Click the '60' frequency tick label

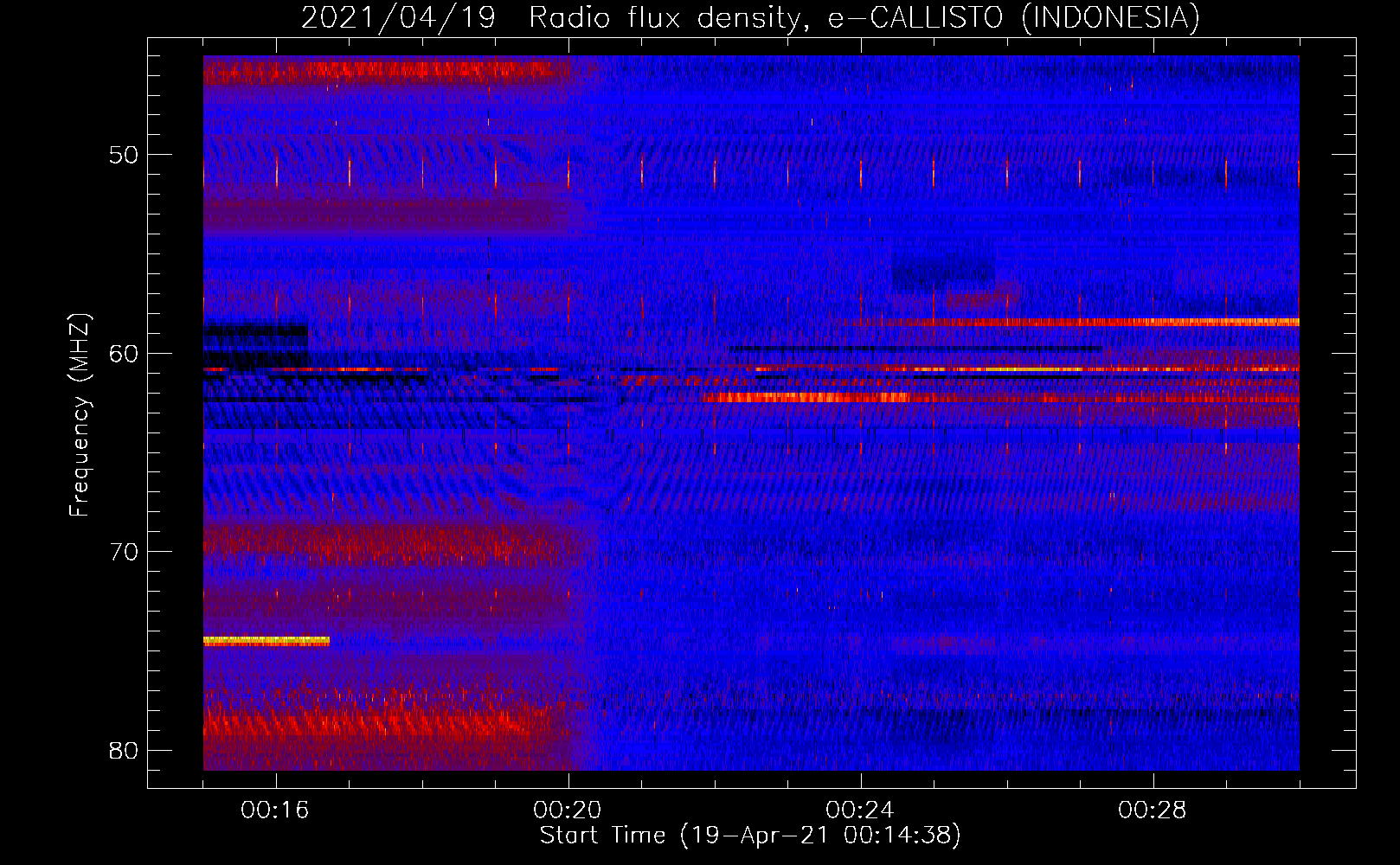[x=124, y=353]
